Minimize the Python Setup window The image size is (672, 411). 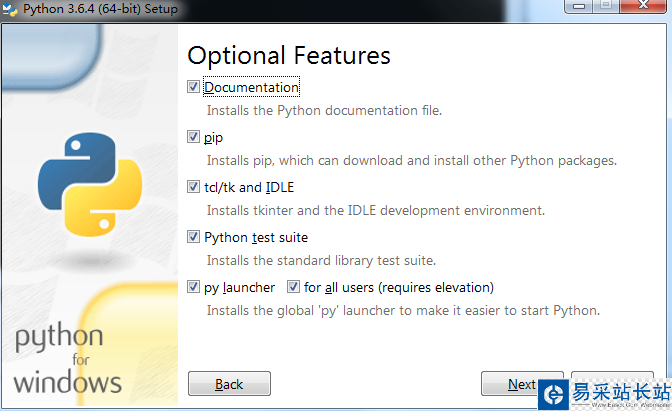pos(579,6)
